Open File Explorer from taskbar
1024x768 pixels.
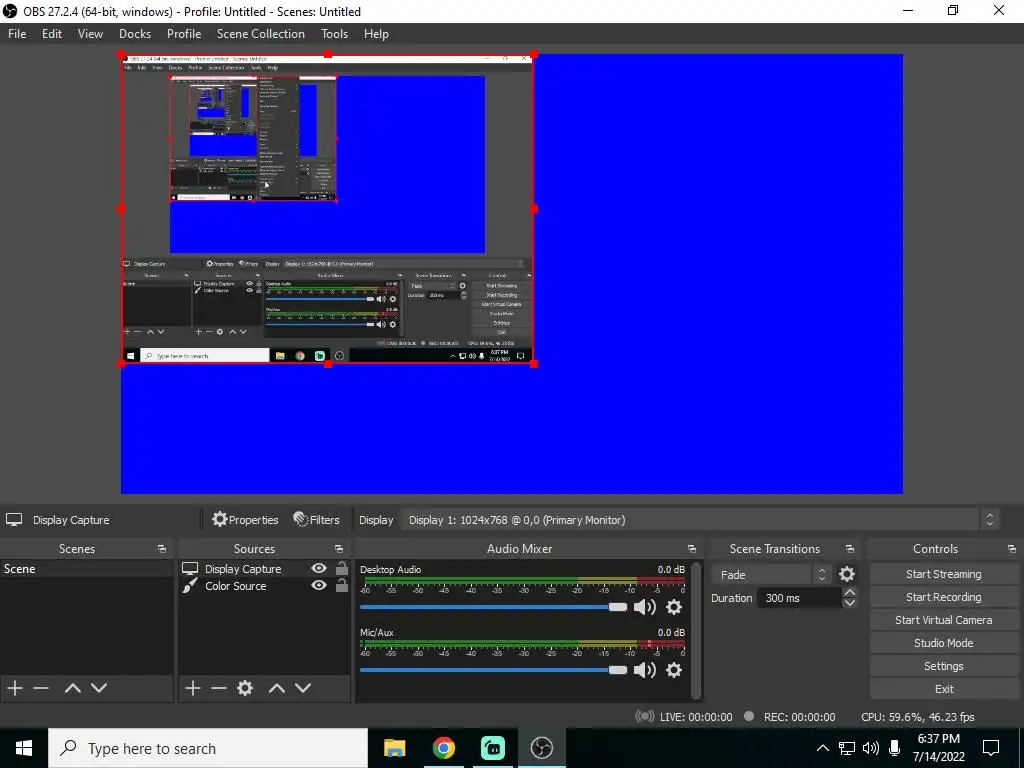[394, 748]
